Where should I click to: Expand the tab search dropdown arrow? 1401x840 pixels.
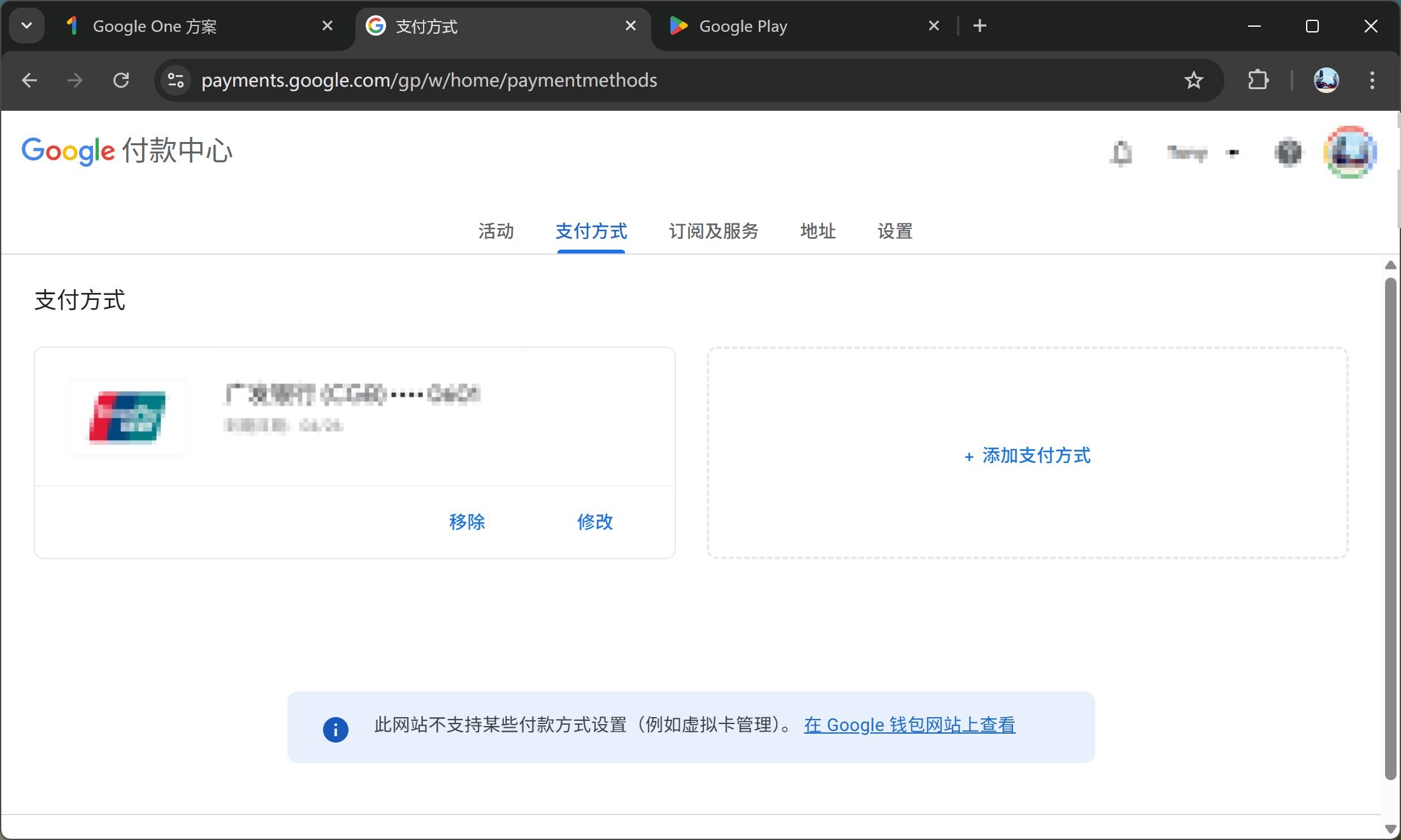tap(27, 26)
